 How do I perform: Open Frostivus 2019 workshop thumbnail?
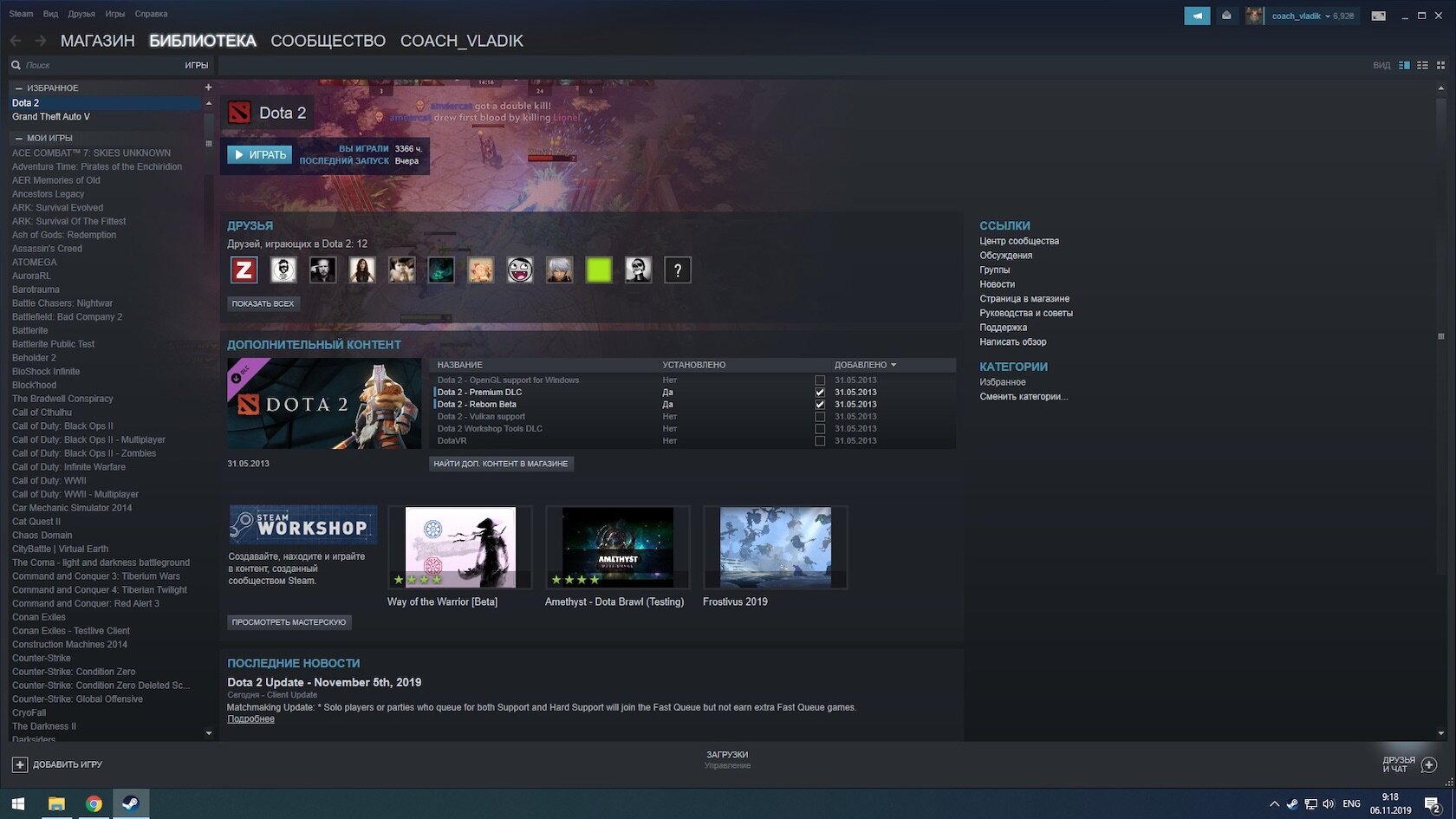pos(776,548)
